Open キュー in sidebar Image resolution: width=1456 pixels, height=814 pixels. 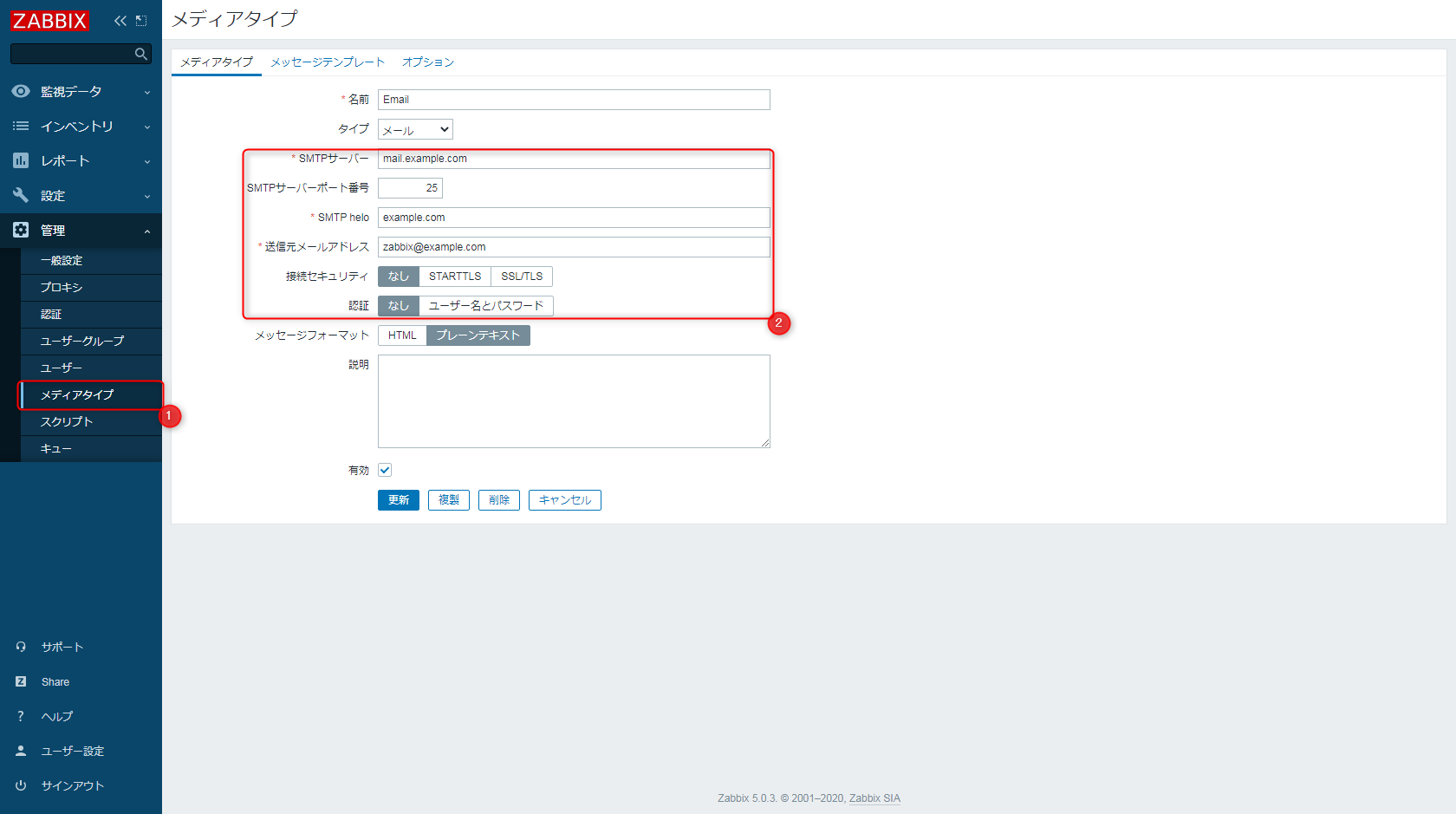91,449
